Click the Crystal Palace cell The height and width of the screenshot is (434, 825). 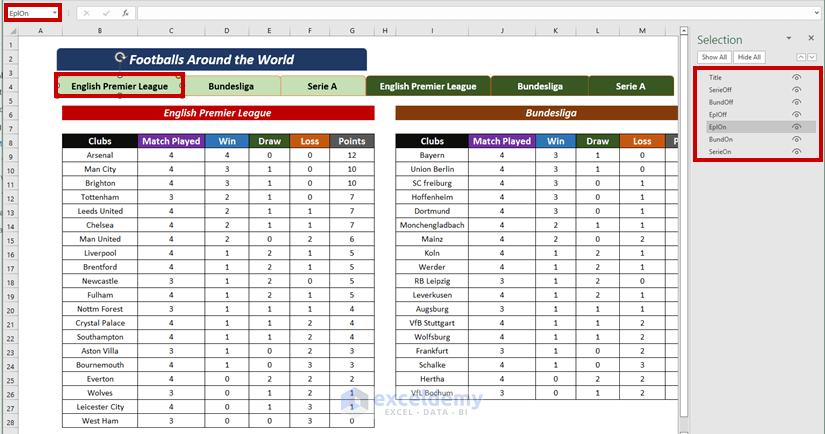(100, 323)
